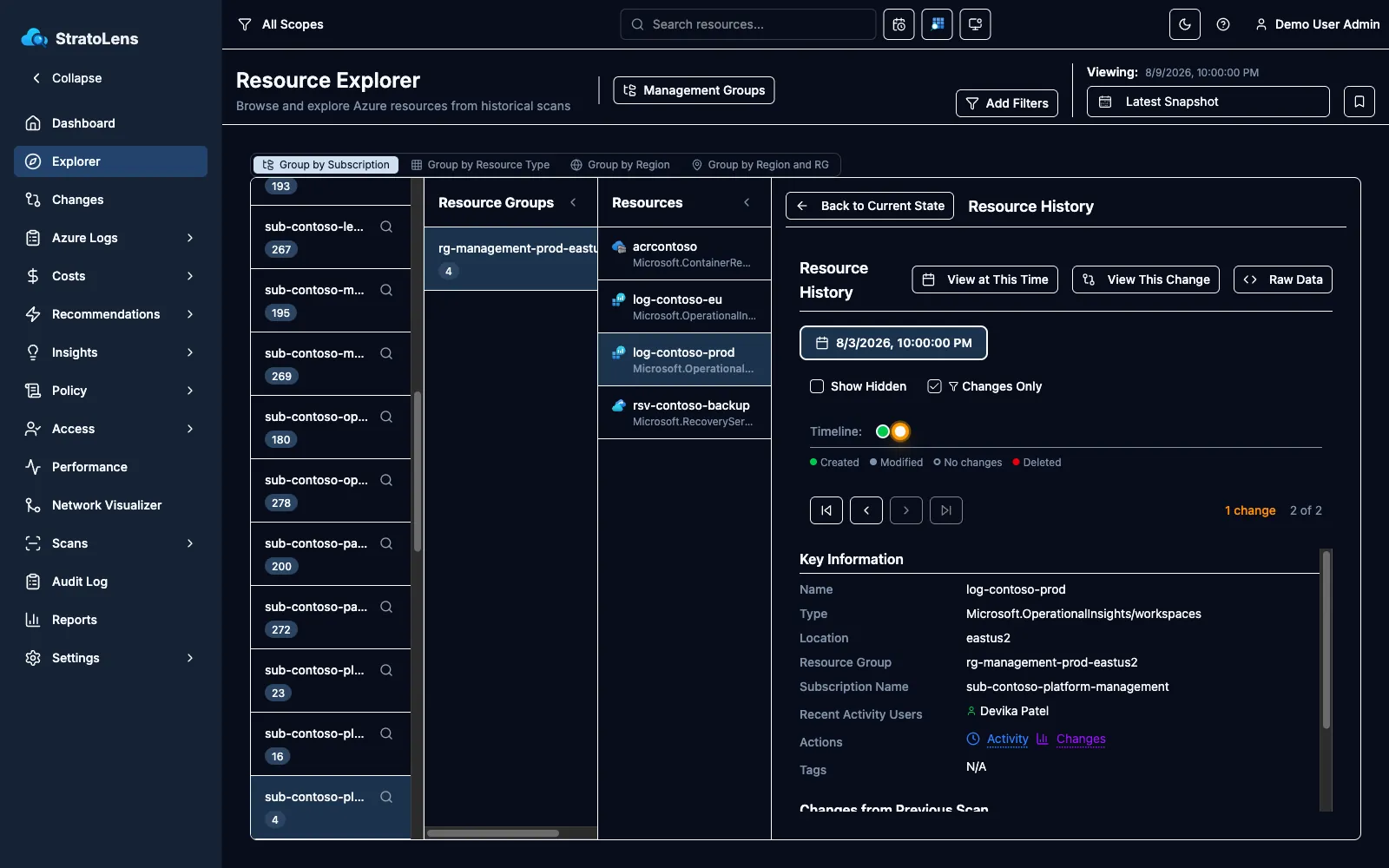Image resolution: width=1389 pixels, height=868 pixels.
Task: Go to previous change arrow button
Action: (866, 510)
